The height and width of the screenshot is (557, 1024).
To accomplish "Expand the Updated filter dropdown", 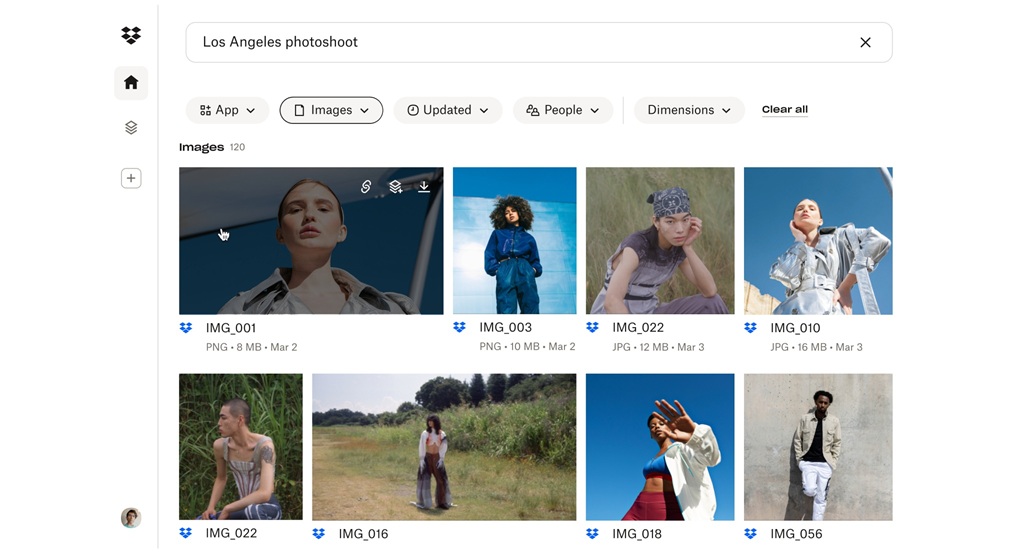I will click(447, 110).
